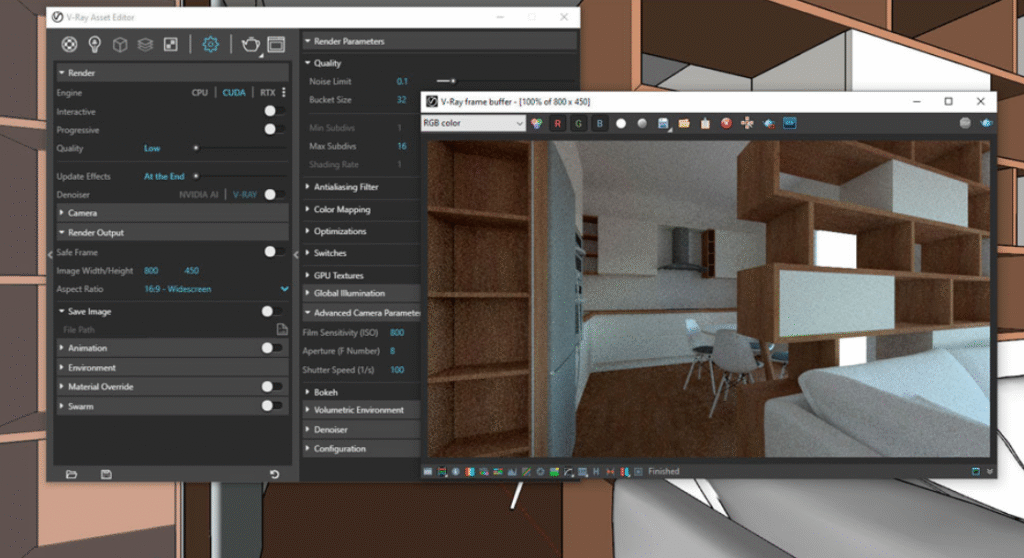
Task: Toggle Interactive rendering switch
Action: pos(274,112)
